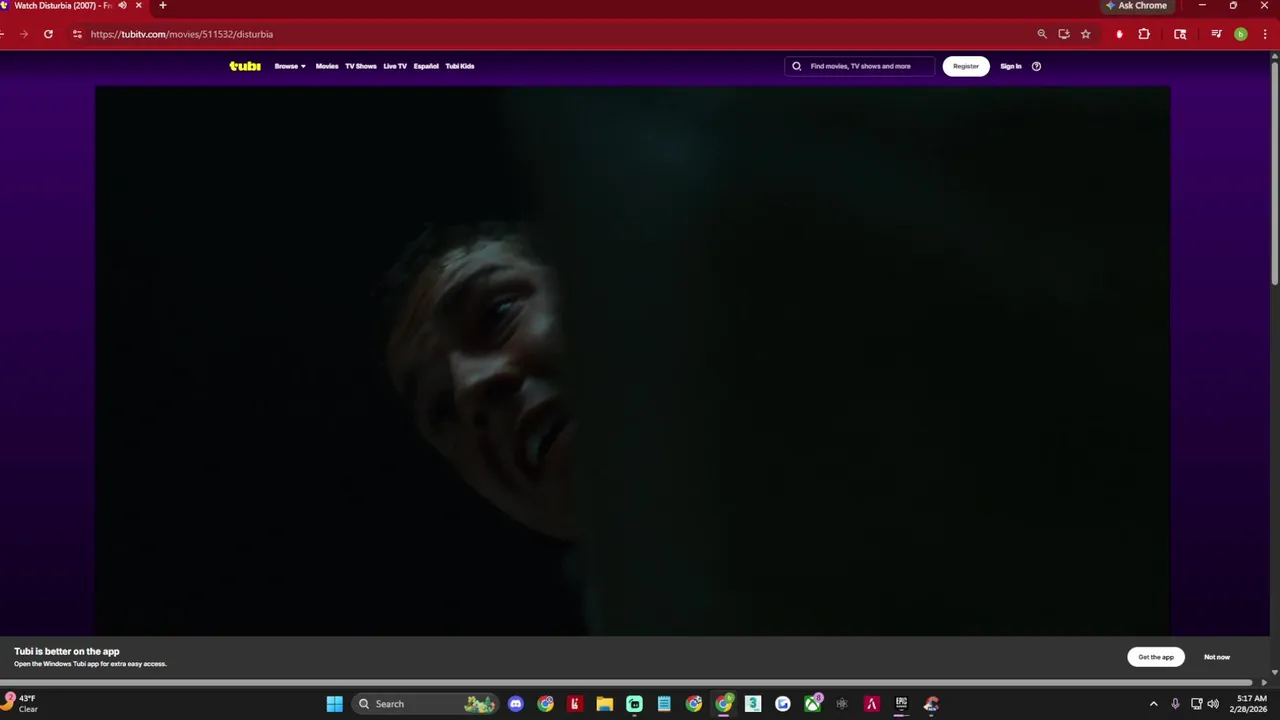Open Live TV
The image size is (1280, 720).
click(395, 66)
